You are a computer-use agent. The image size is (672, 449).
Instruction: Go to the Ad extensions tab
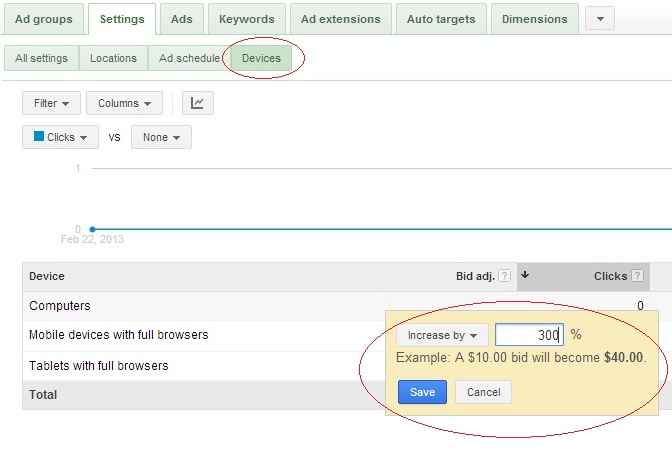[340, 19]
